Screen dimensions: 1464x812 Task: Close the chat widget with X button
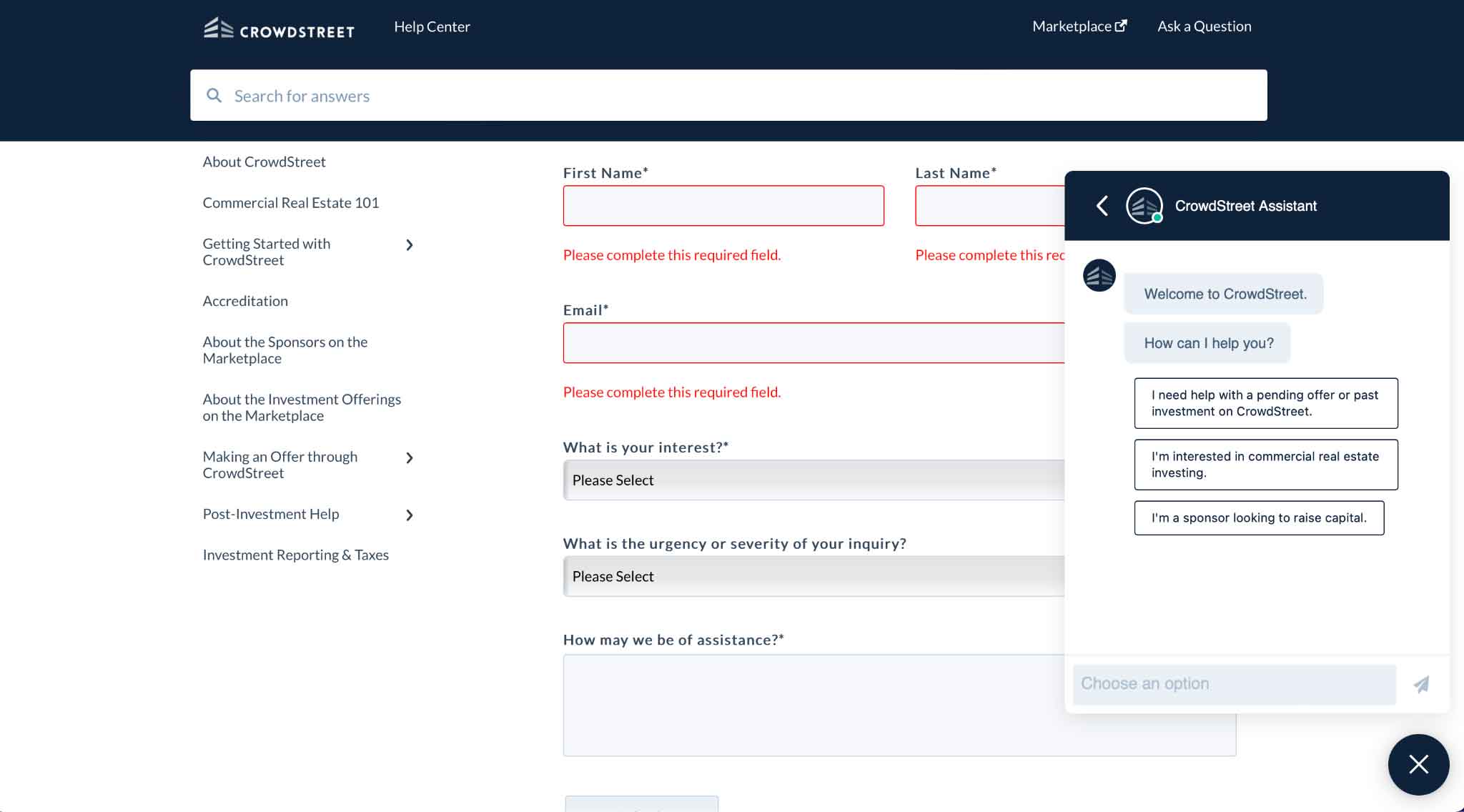point(1418,764)
